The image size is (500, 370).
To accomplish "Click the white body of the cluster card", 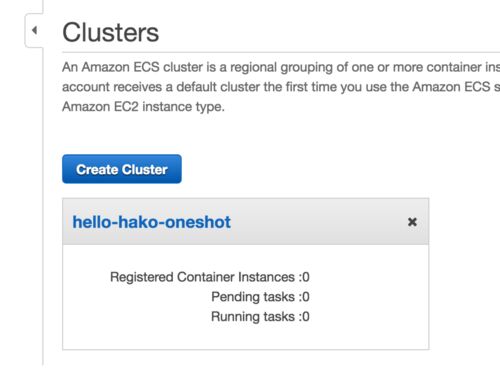I will pos(246,297).
